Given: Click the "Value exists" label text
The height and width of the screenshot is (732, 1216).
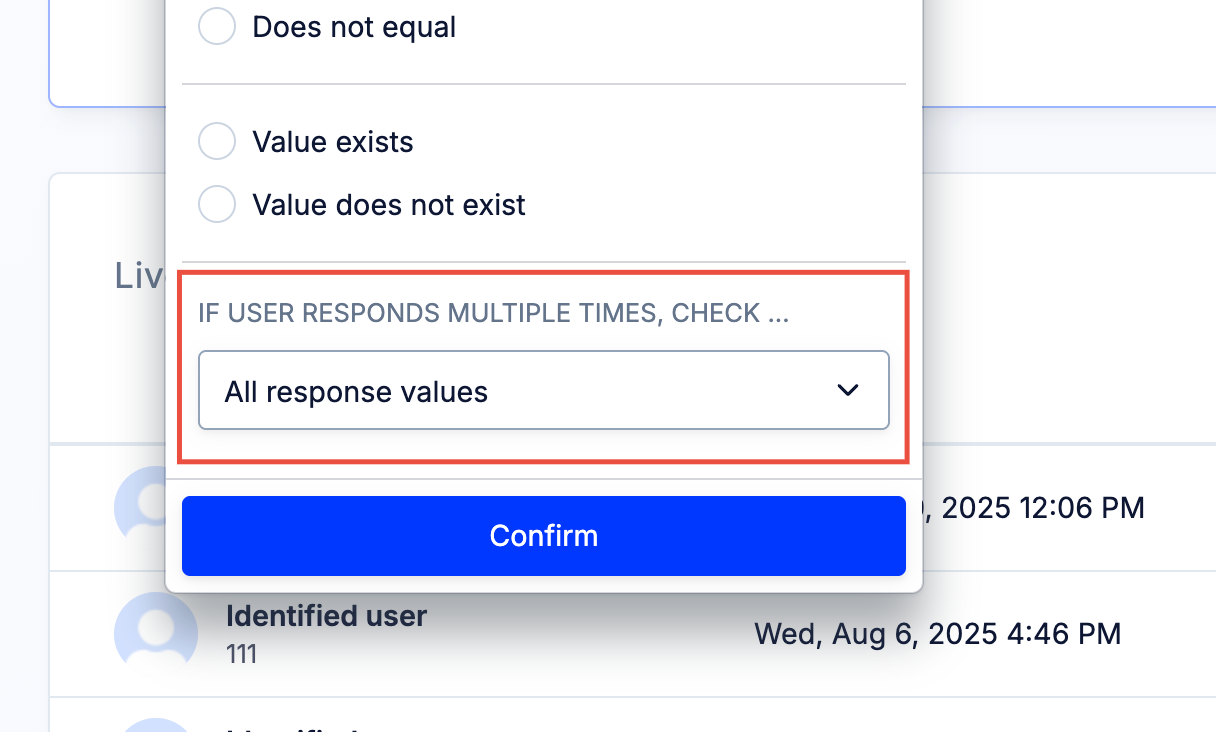Looking at the screenshot, I should (x=333, y=142).
